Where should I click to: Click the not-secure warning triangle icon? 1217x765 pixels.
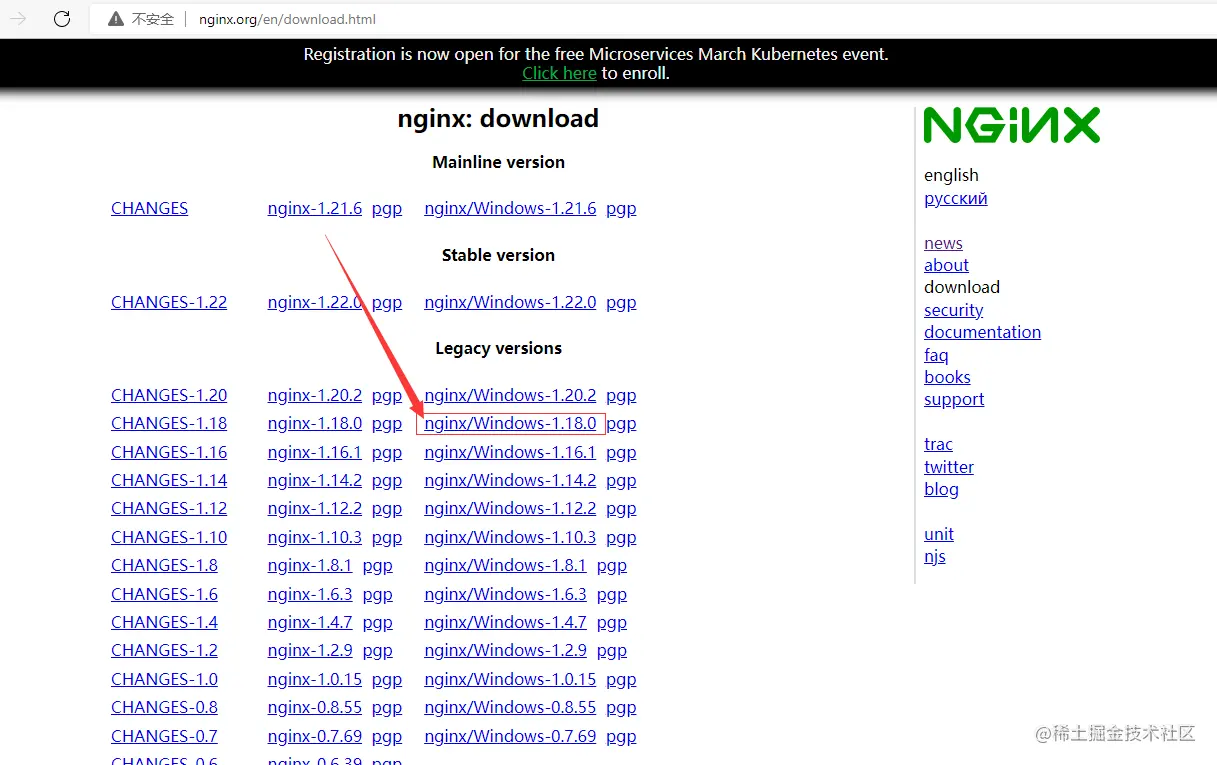(x=116, y=19)
